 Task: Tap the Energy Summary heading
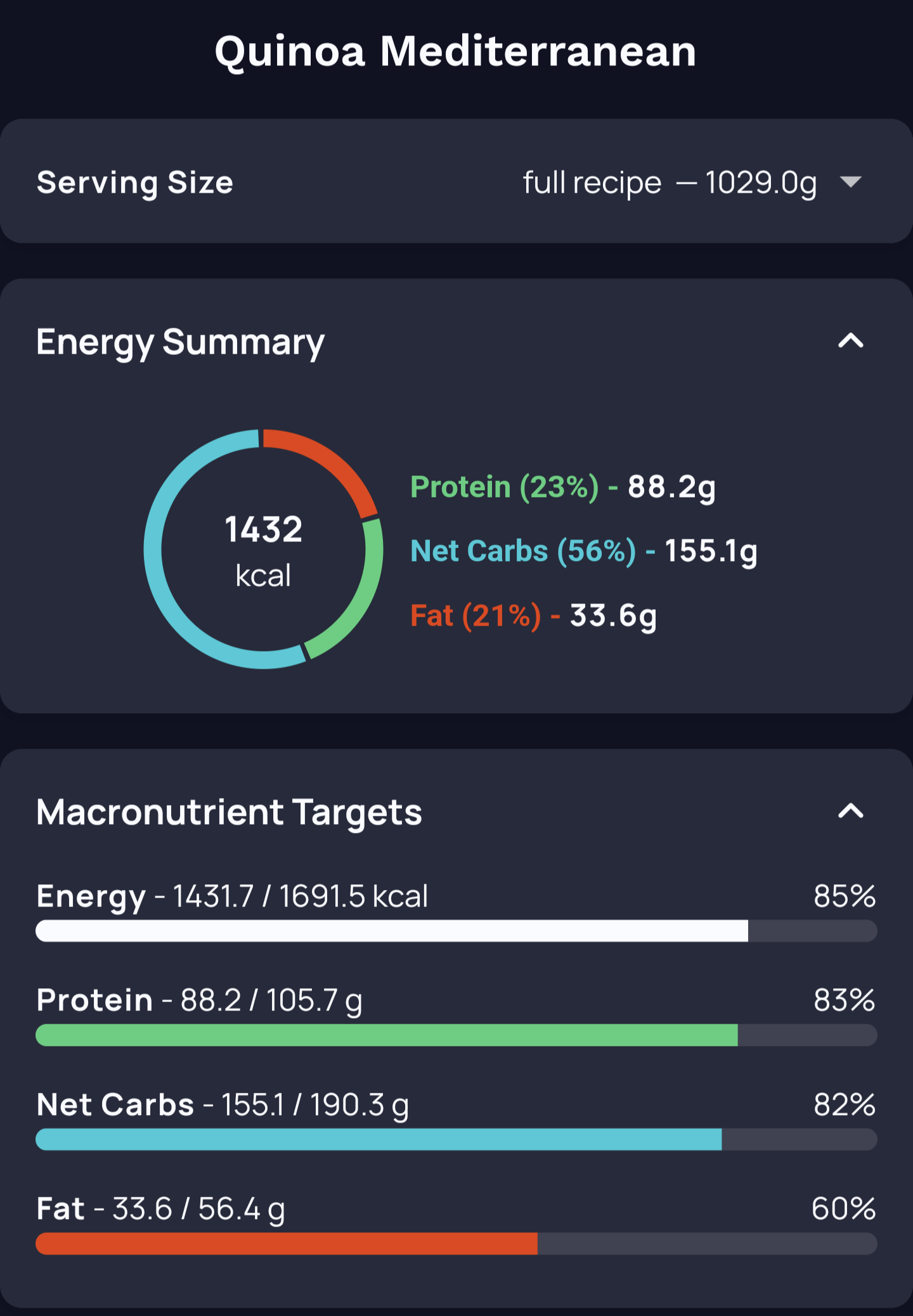(180, 342)
